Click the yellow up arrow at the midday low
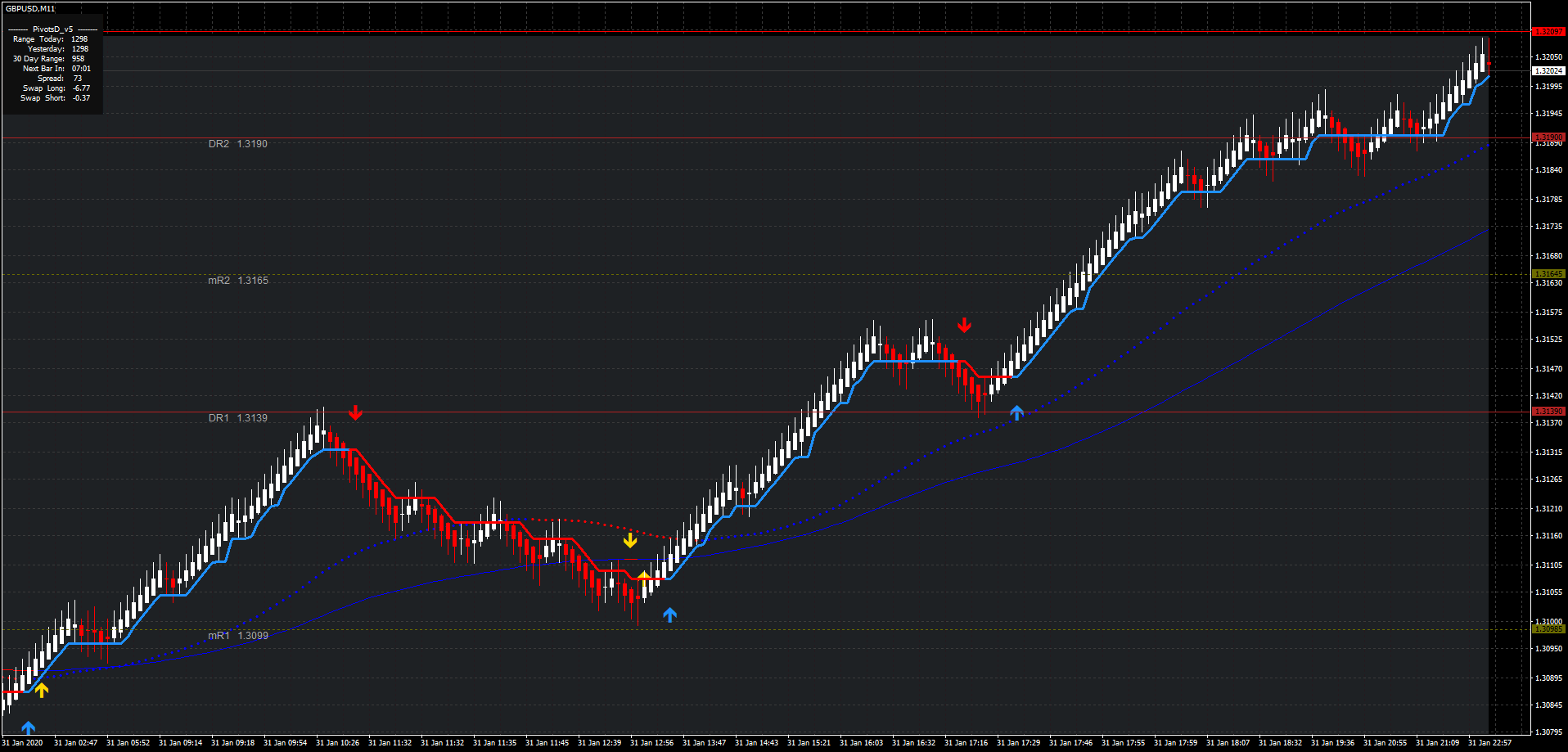 (644, 579)
